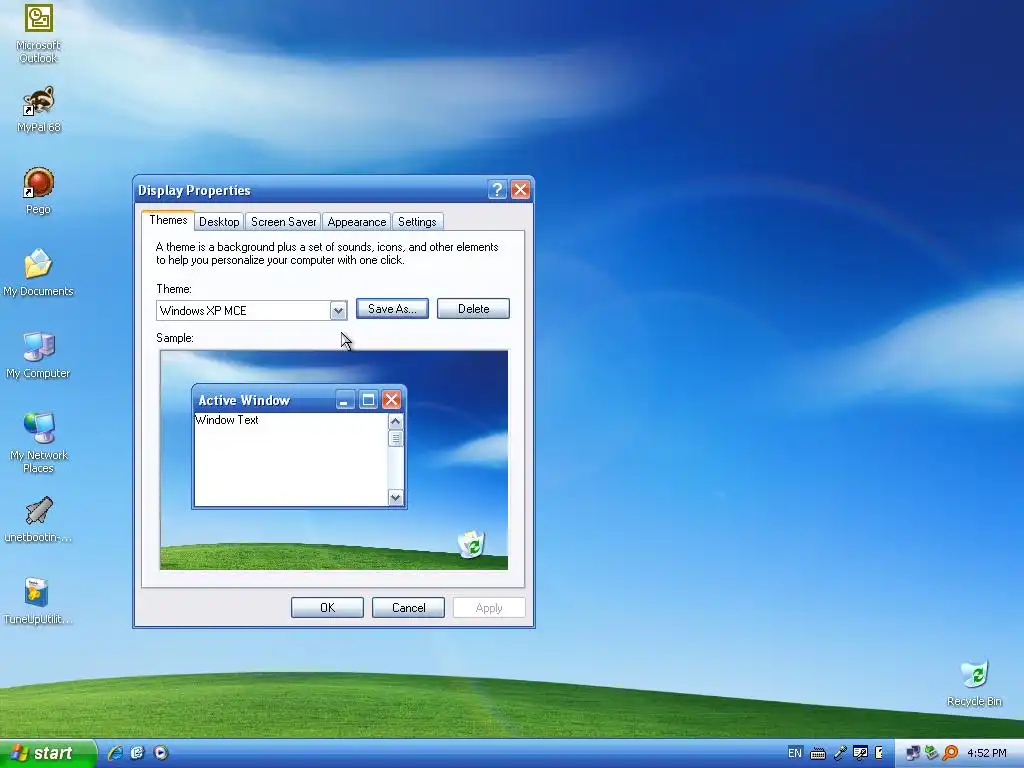The height and width of the screenshot is (768, 1024).
Task: Select the MyPal 68 desktop shortcut
Action: tap(39, 109)
